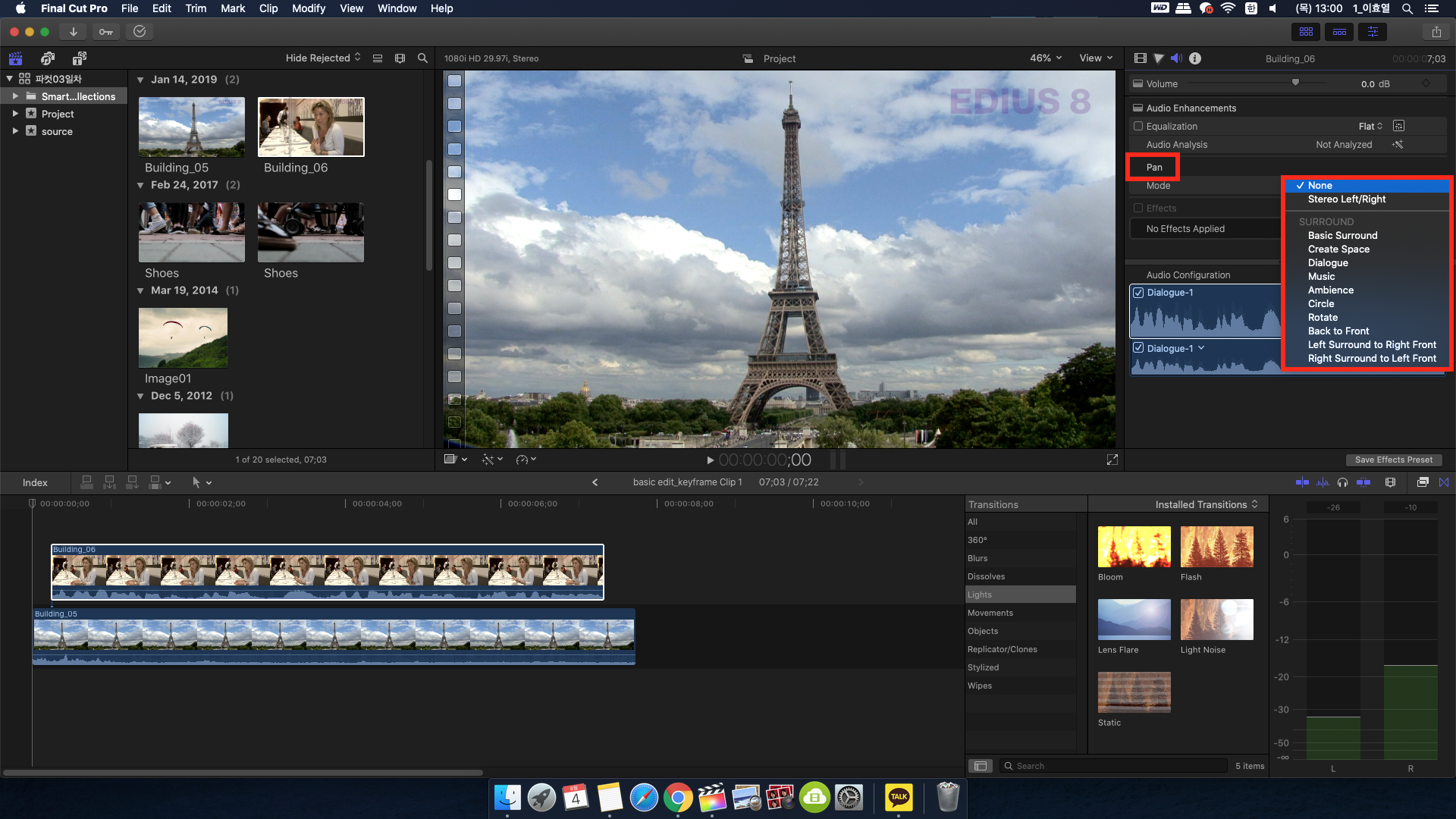Enable the Effects checkbox

(1138, 209)
